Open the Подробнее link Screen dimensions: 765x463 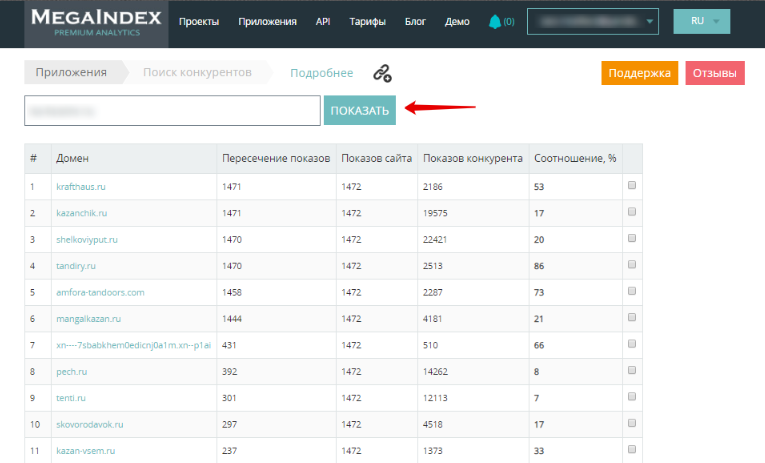[x=322, y=73]
